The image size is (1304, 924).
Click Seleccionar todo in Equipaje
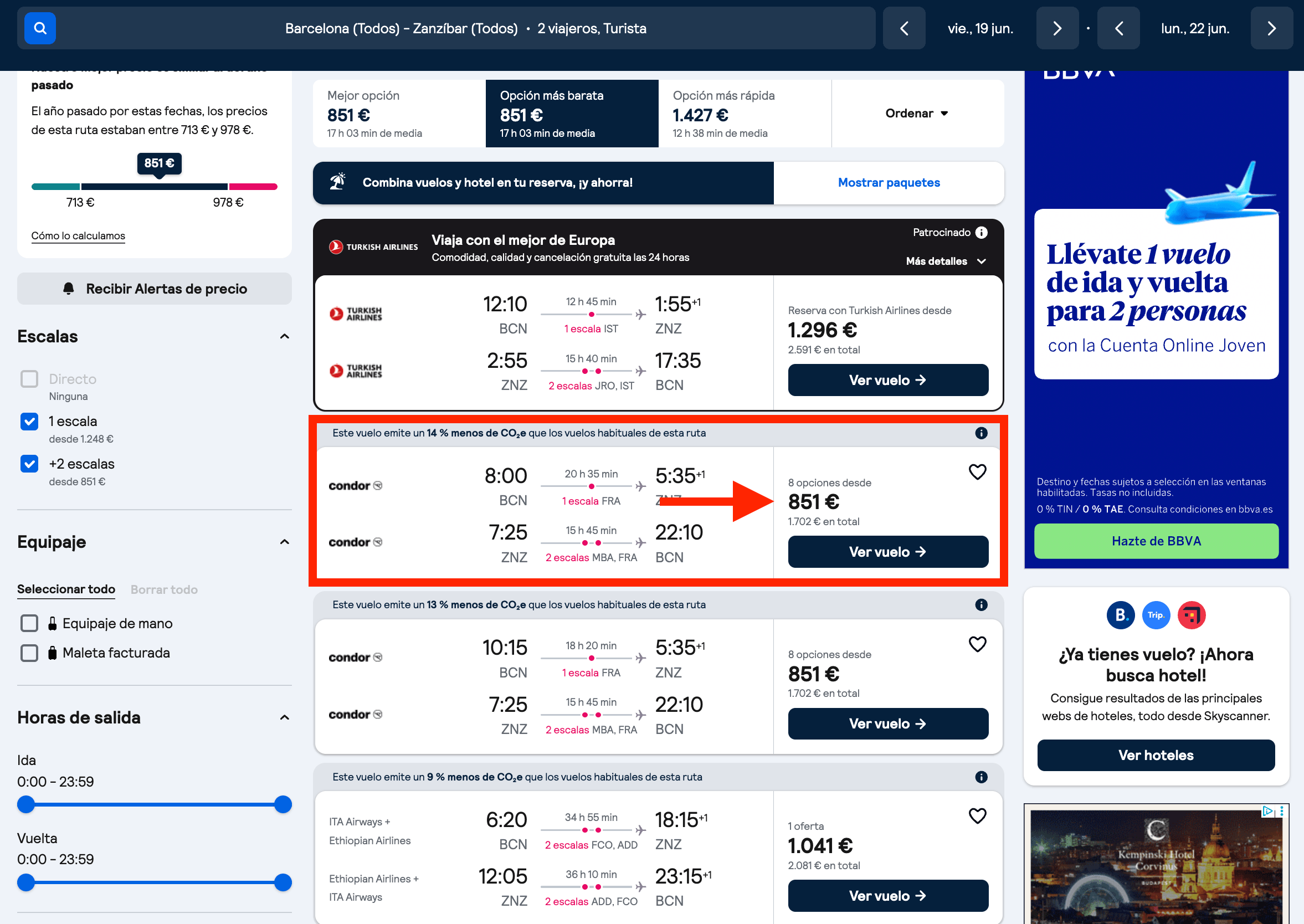point(66,589)
